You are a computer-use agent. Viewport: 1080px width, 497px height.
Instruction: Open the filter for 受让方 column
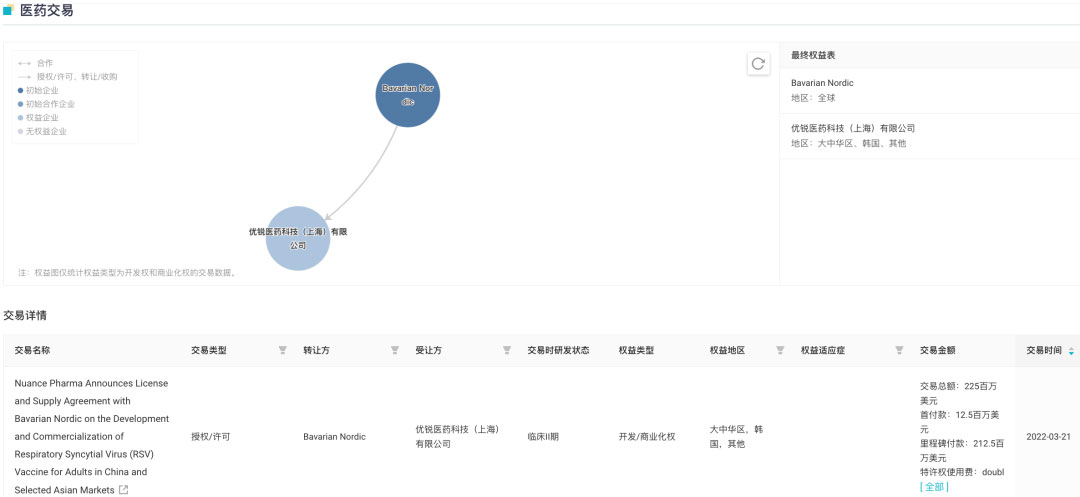click(506, 351)
